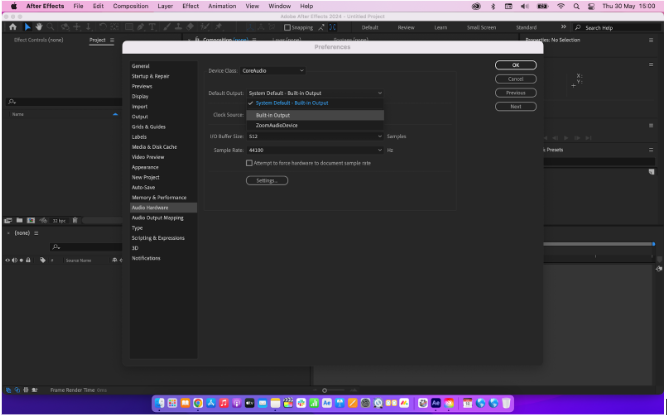Toggle the lock column icon in timeline
The width and height of the screenshot is (667, 415).
click(28, 260)
